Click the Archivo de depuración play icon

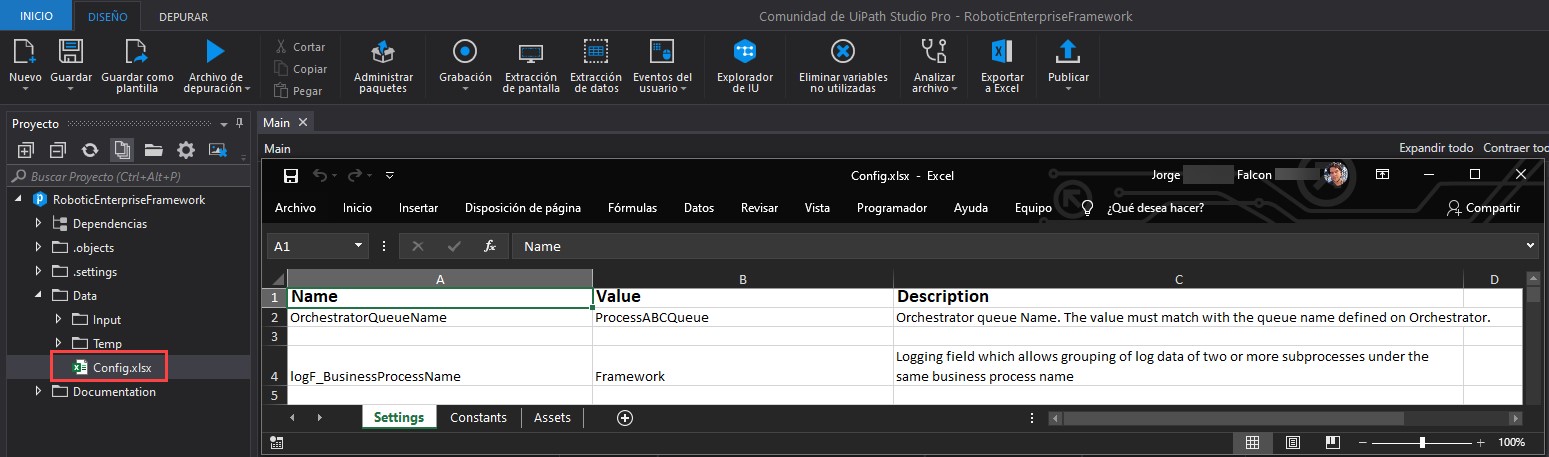(215, 51)
